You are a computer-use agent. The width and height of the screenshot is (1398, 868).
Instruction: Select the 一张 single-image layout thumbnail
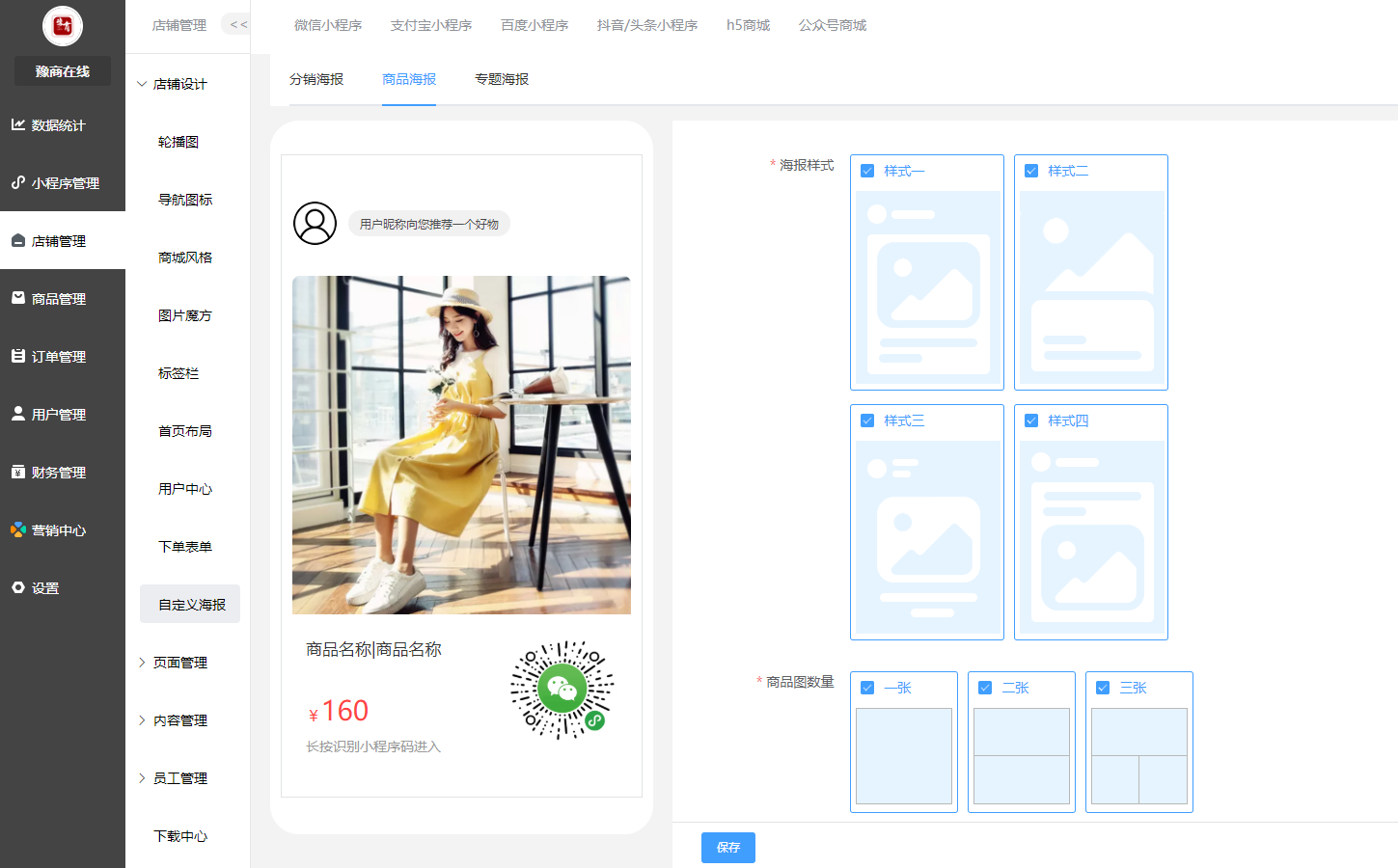tap(904, 756)
